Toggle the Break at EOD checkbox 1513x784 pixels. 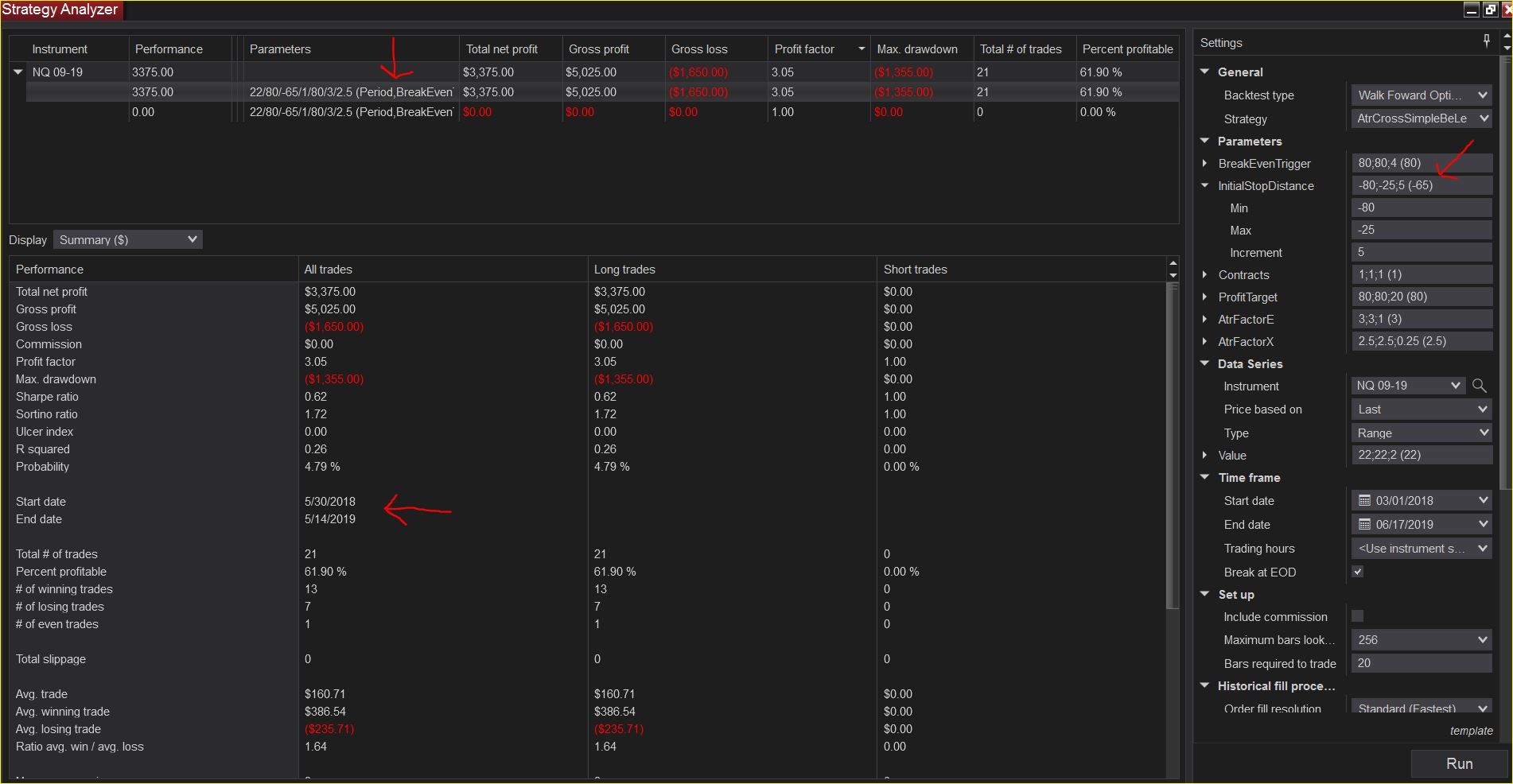pos(1358,572)
